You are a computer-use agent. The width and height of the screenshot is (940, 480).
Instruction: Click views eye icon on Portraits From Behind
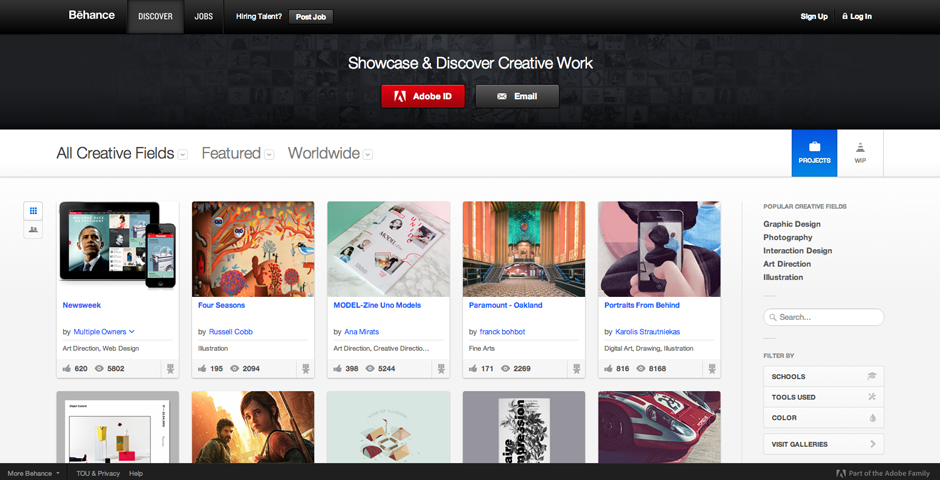641,369
